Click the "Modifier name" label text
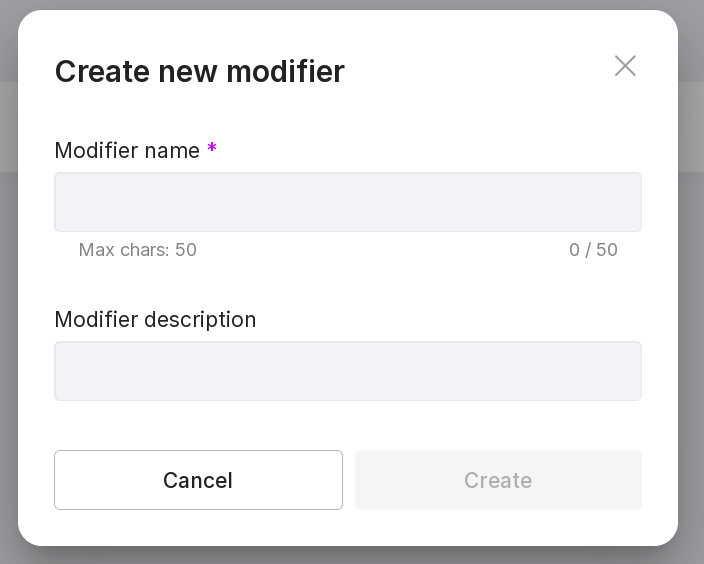 coord(127,150)
